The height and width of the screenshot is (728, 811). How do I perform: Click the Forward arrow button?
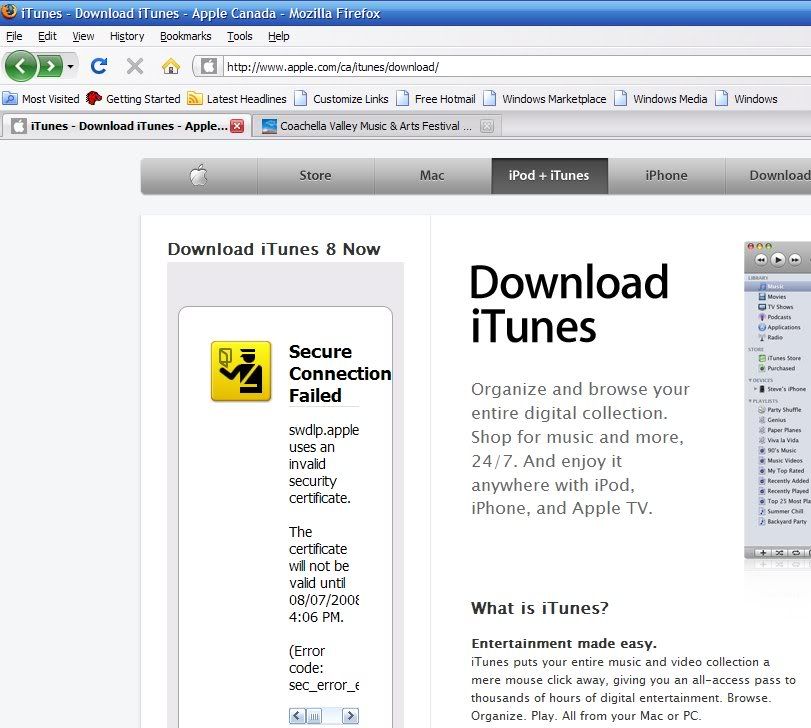click(x=50, y=66)
